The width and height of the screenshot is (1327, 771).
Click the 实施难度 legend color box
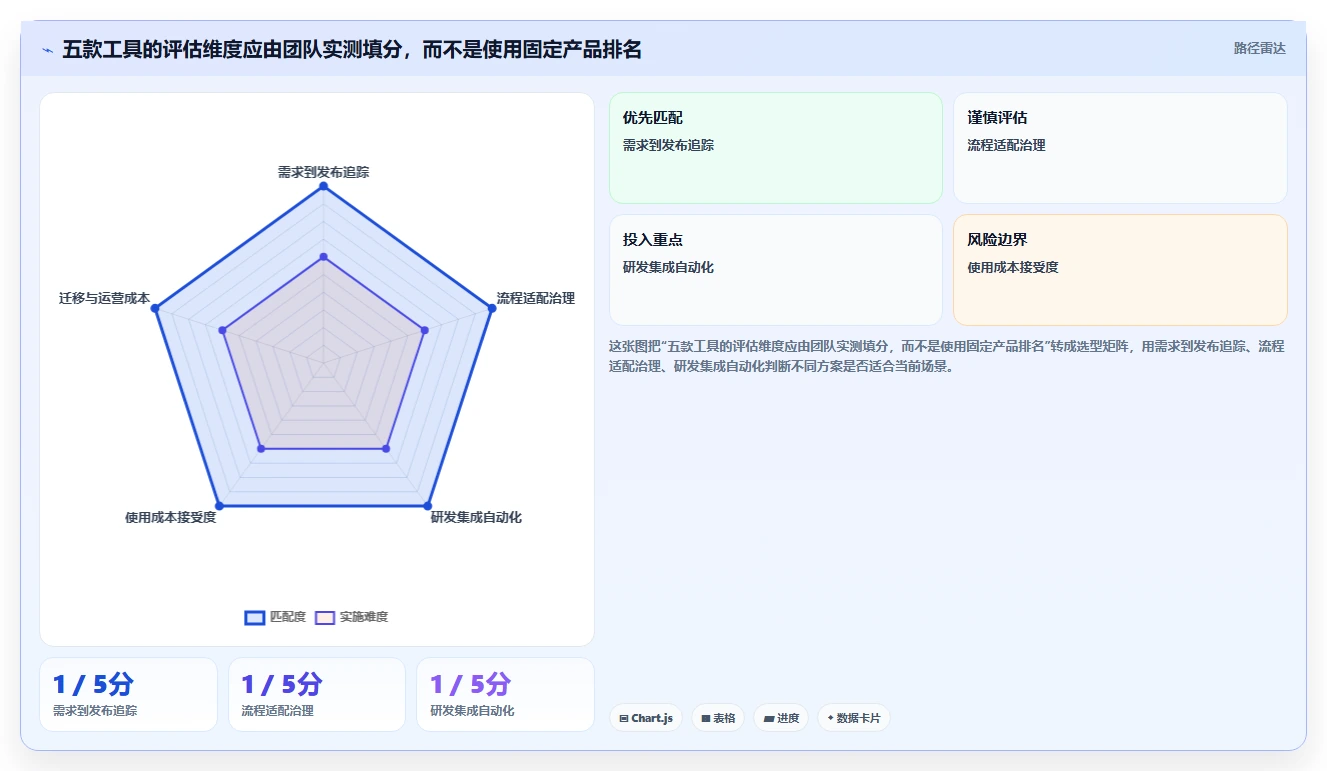[x=325, y=617]
